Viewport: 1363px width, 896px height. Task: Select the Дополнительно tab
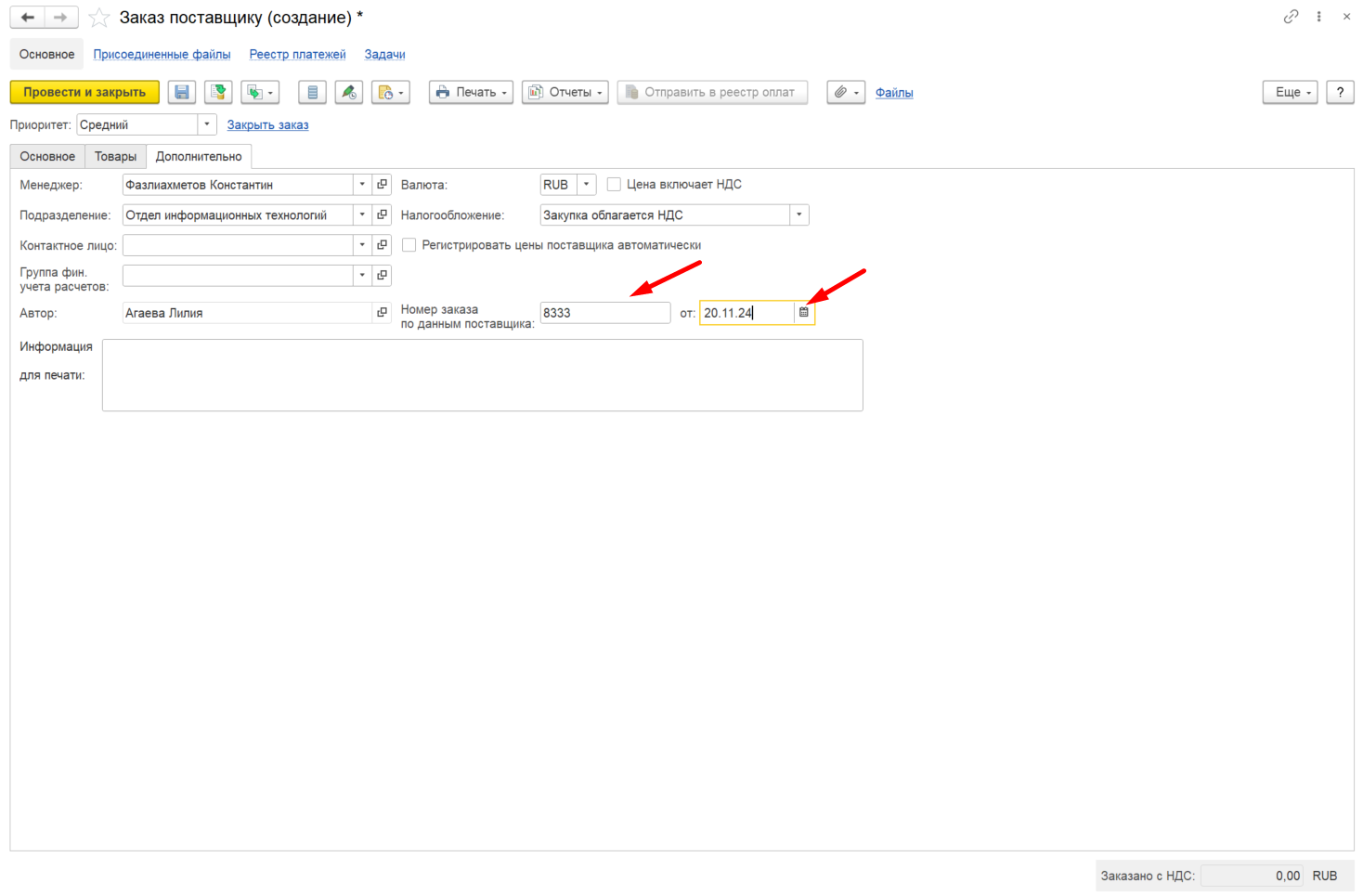[199, 156]
